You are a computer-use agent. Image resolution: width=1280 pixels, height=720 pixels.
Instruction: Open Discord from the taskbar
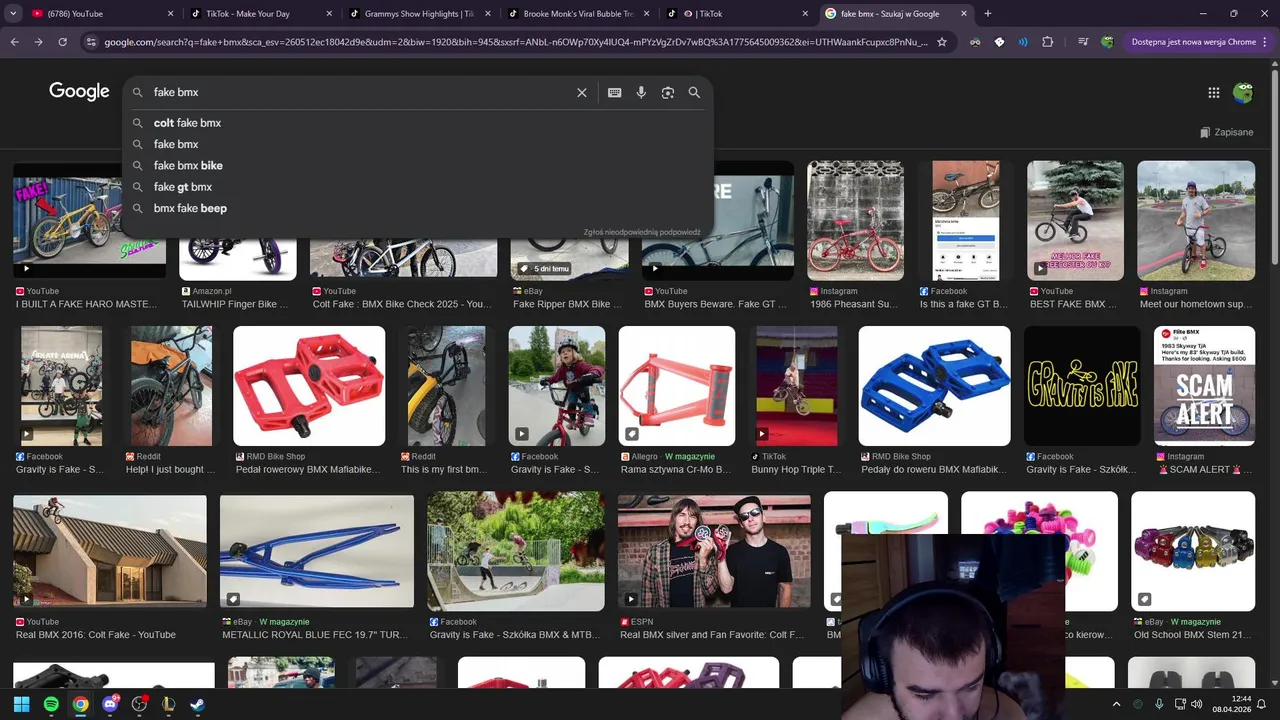[110, 704]
